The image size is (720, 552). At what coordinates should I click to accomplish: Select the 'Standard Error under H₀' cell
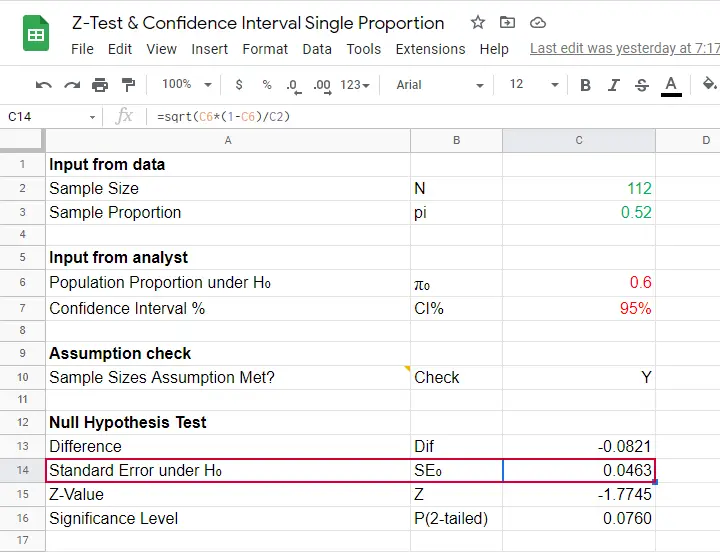[228, 470]
